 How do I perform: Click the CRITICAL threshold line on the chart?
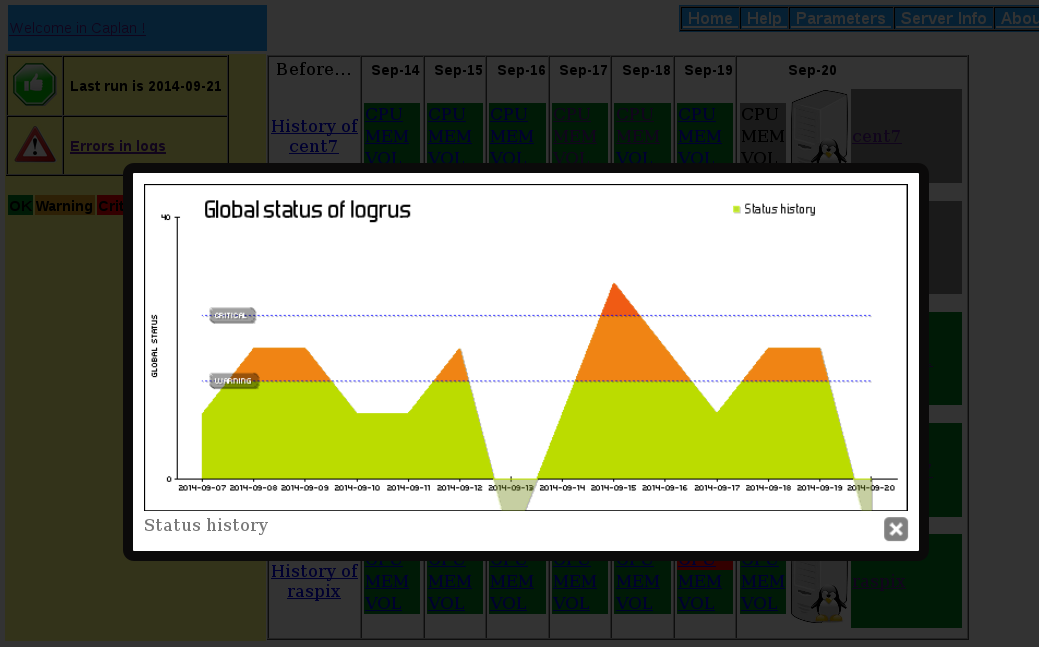point(231,315)
